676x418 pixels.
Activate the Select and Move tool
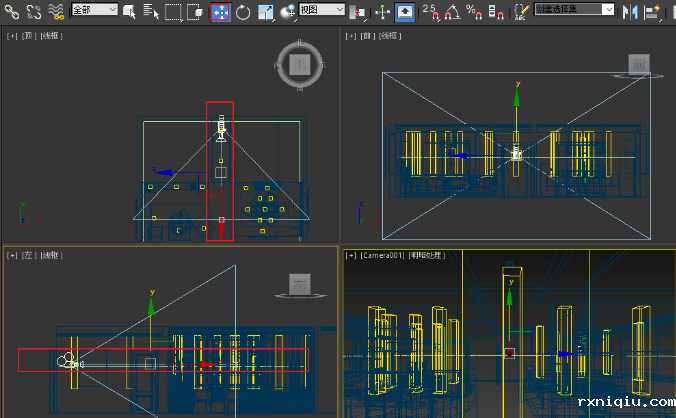[x=220, y=12]
